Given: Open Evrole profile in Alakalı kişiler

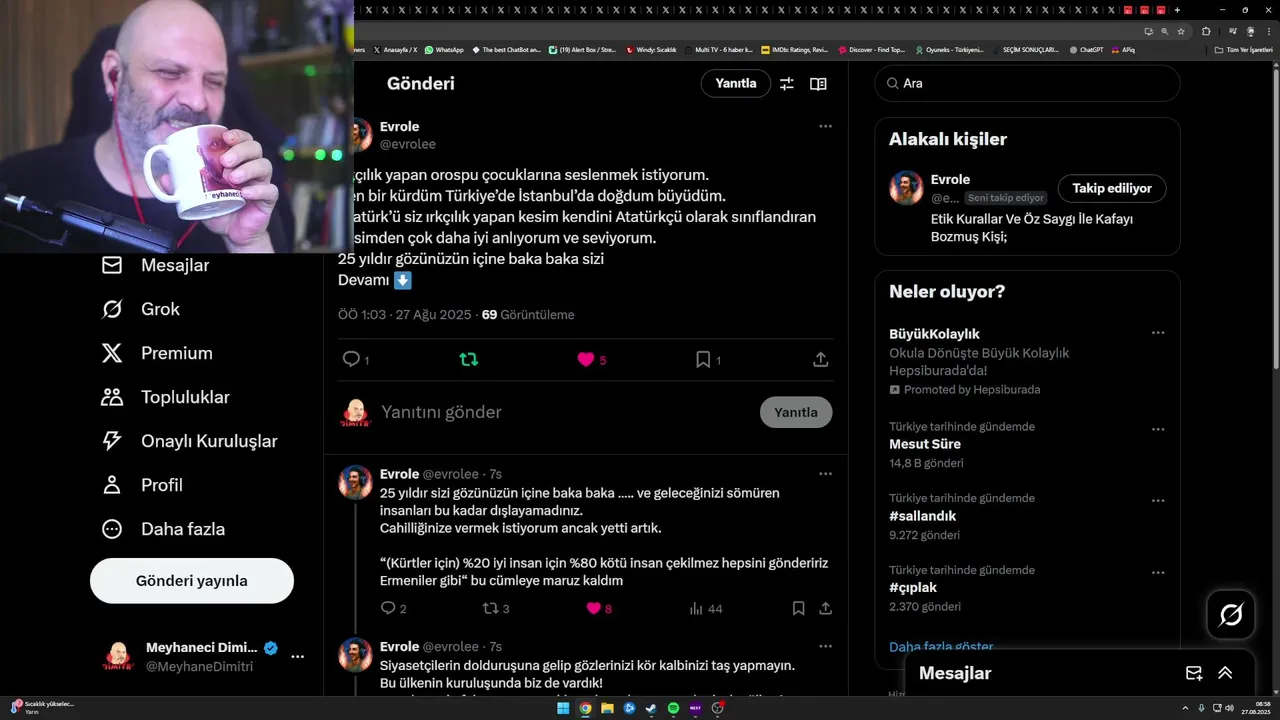Looking at the screenshot, I should (x=950, y=180).
